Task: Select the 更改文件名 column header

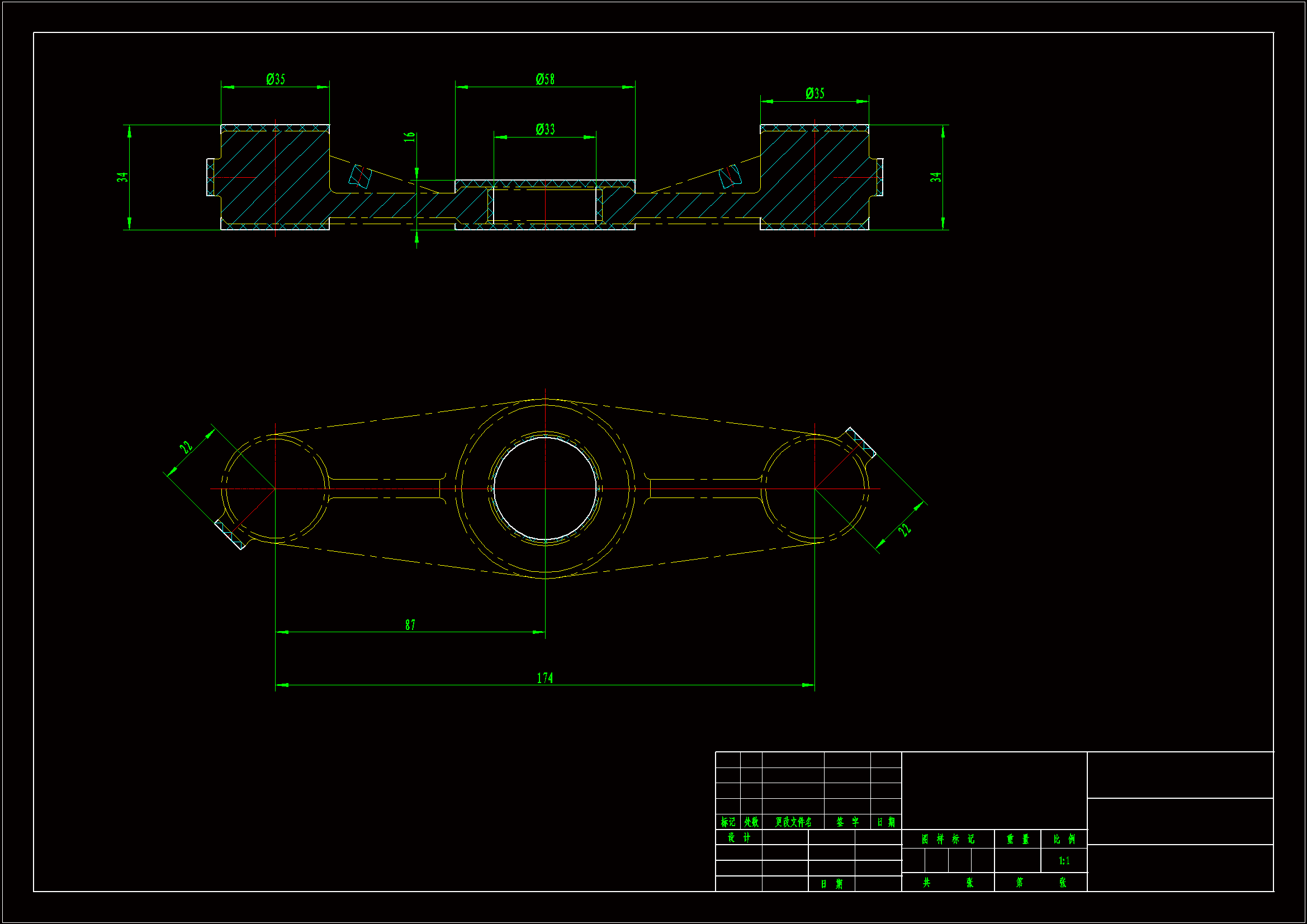Action: click(793, 822)
